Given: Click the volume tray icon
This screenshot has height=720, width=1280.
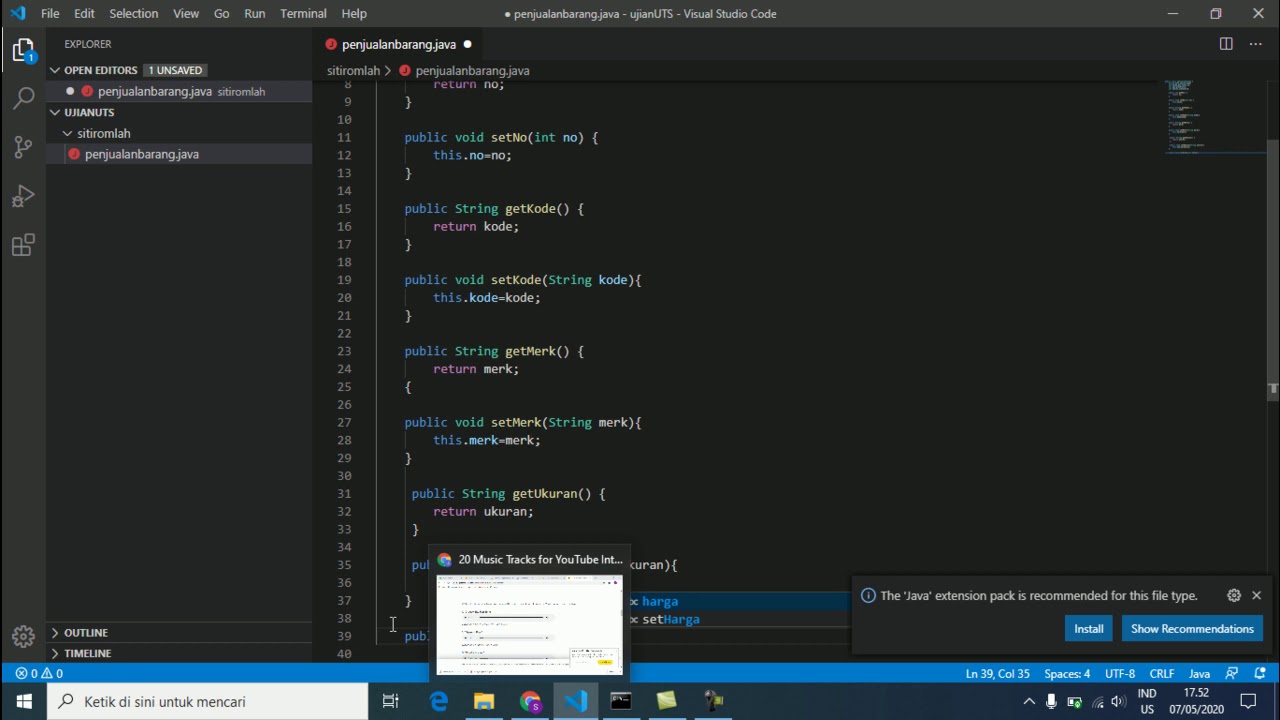Looking at the screenshot, I should point(1118,702).
